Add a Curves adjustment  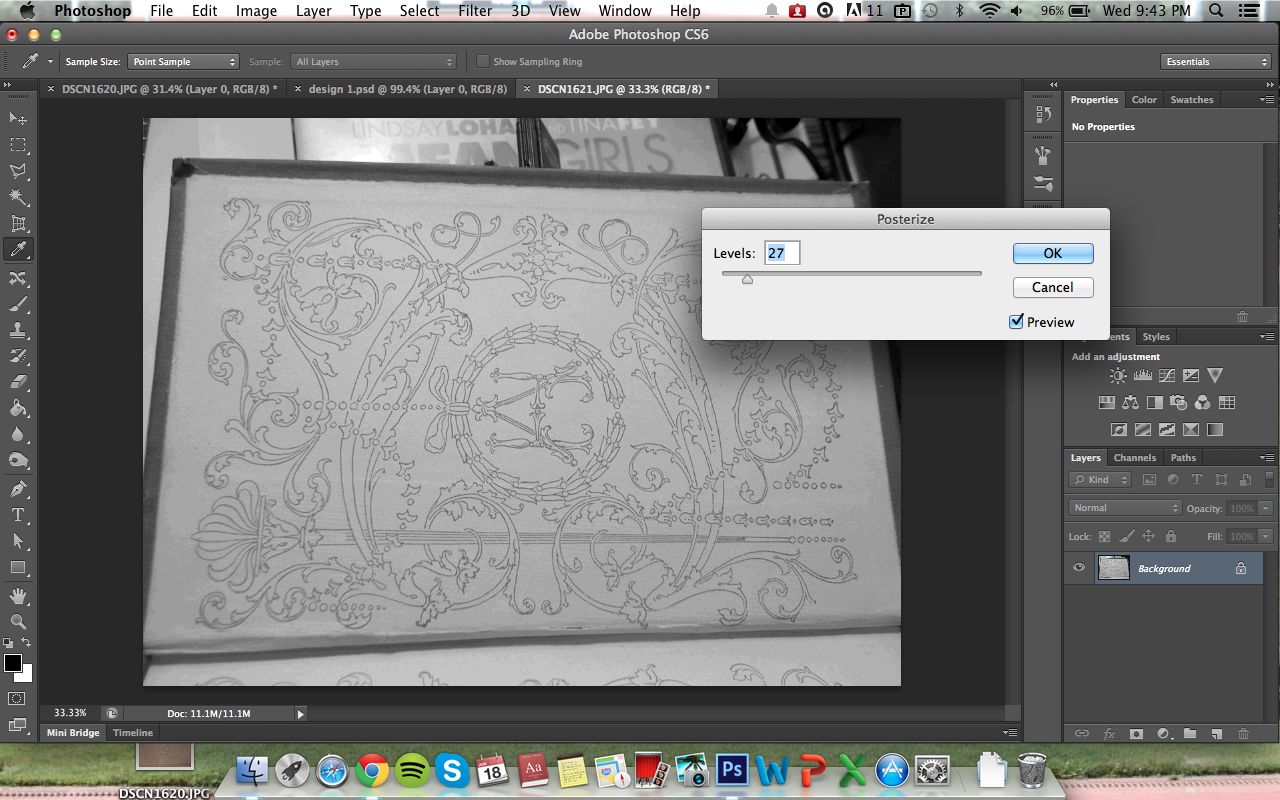coord(1167,376)
